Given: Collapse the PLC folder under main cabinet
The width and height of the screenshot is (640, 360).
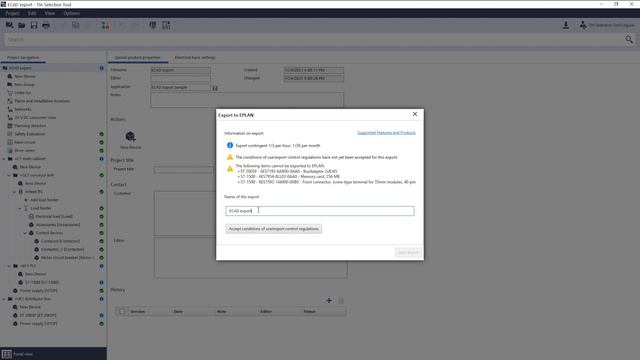Looking at the screenshot, I should [9, 266].
